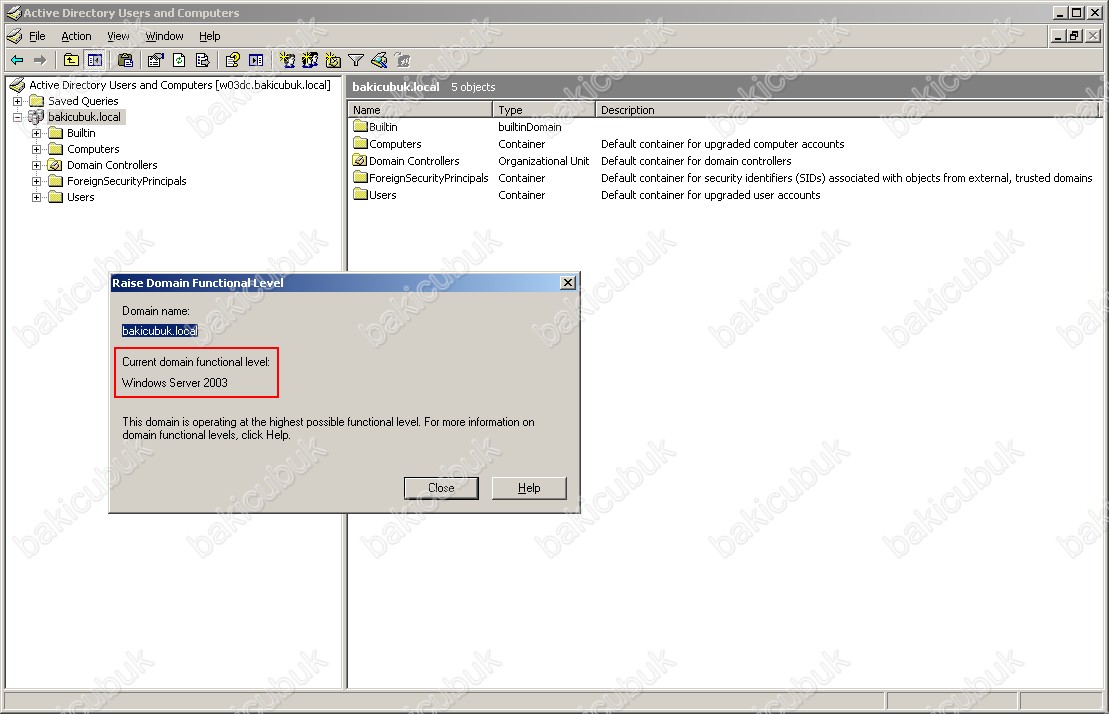Expand the Users tree node
Screen dimensions: 1109x714
(x=37, y=197)
